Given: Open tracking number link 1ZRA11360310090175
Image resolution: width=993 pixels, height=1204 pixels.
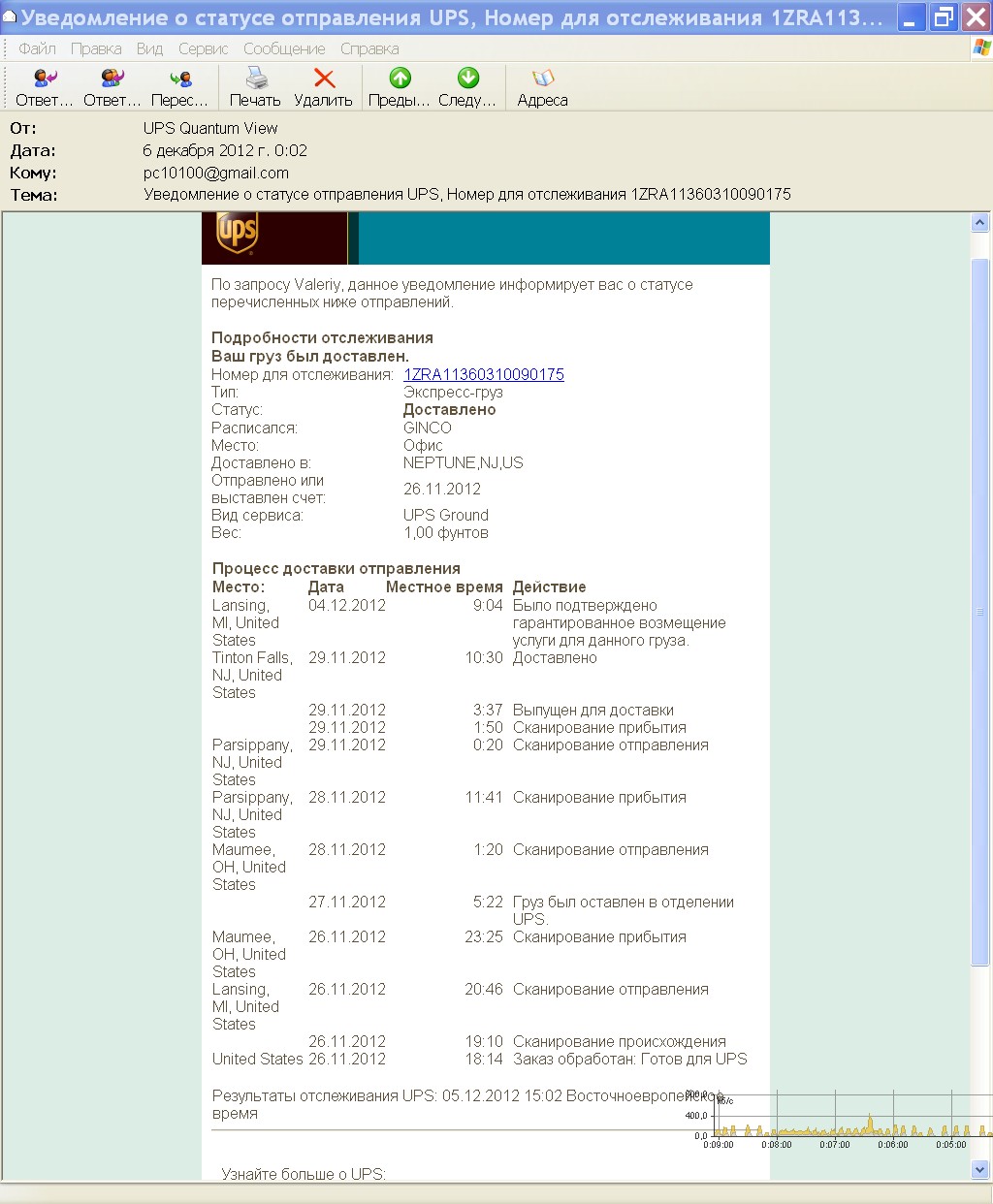Looking at the screenshot, I should 484,374.
